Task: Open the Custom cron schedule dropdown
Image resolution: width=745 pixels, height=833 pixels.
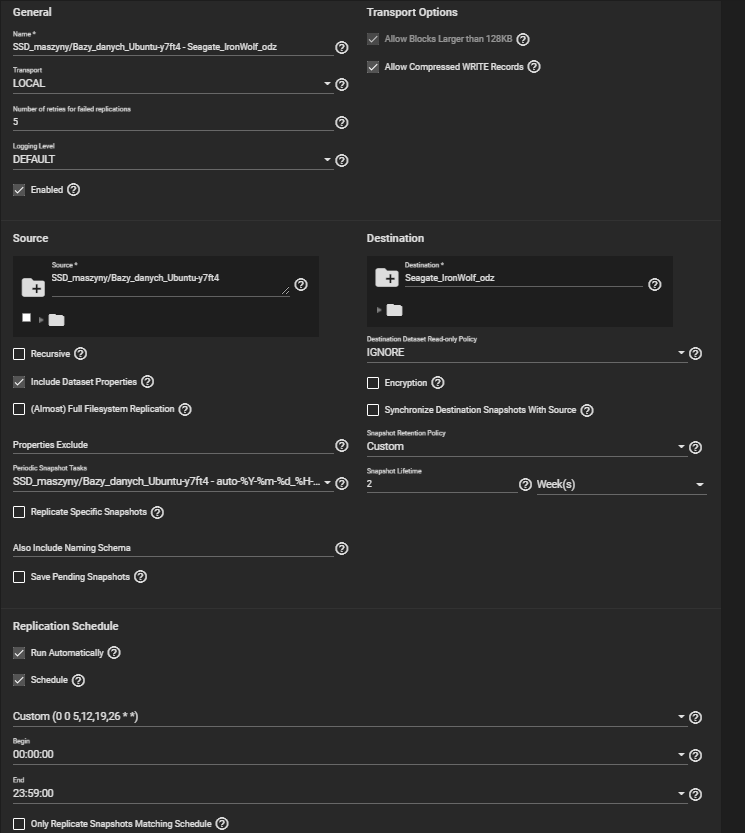Action: (350, 717)
